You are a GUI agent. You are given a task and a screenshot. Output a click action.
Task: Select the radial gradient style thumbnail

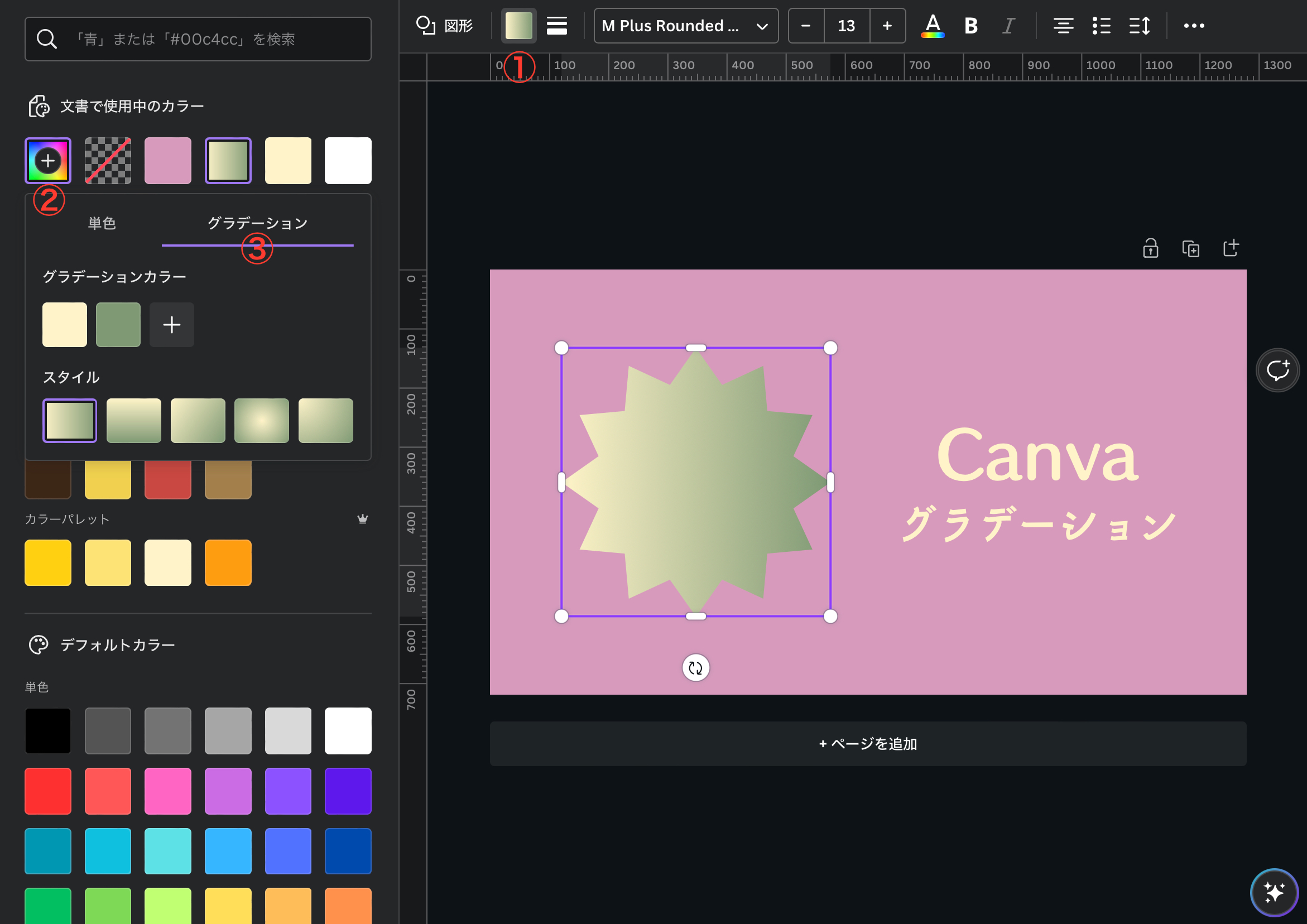click(x=261, y=421)
